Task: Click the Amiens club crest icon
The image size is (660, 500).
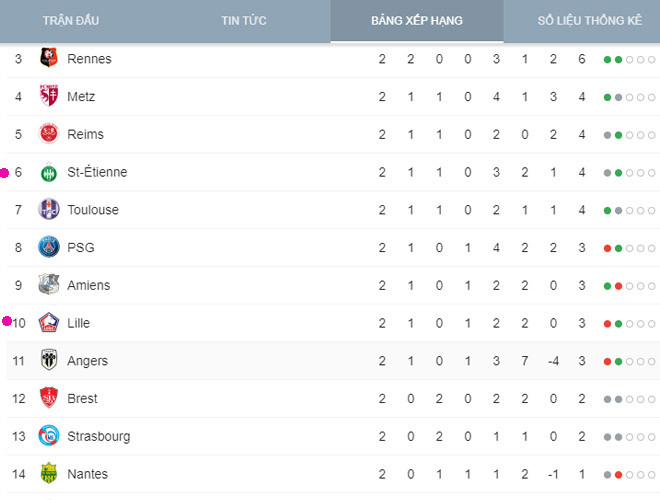Action: [x=48, y=285]
